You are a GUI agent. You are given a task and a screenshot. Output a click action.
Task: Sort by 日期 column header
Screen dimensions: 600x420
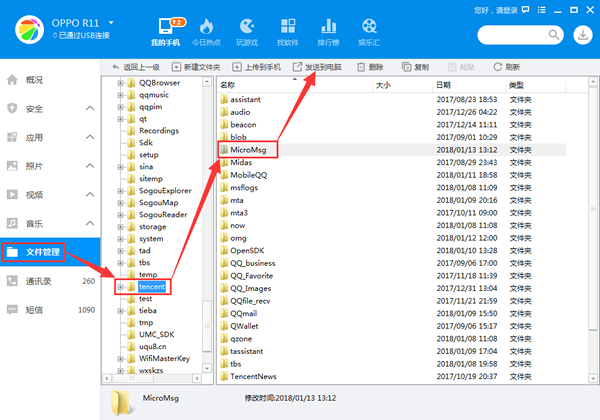[x=470, y=85]
